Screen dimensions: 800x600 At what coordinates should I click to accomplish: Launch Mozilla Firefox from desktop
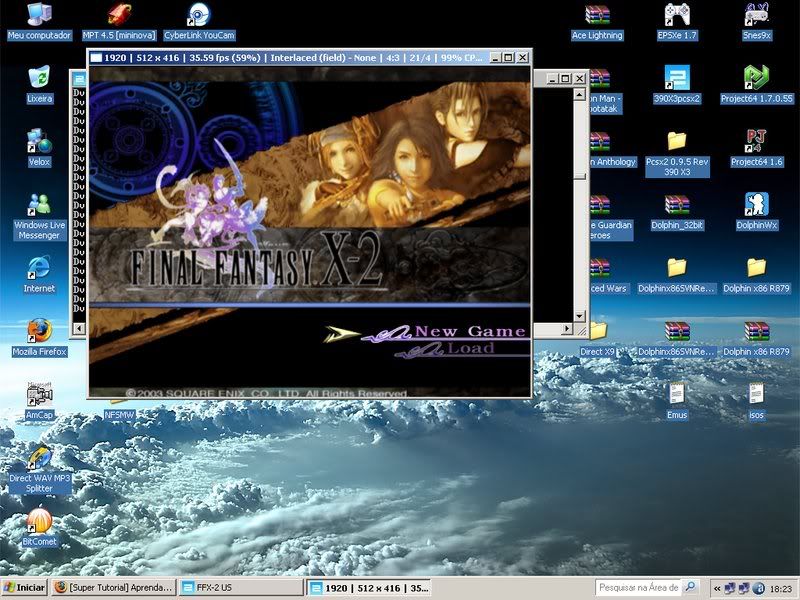pos(39,331)
